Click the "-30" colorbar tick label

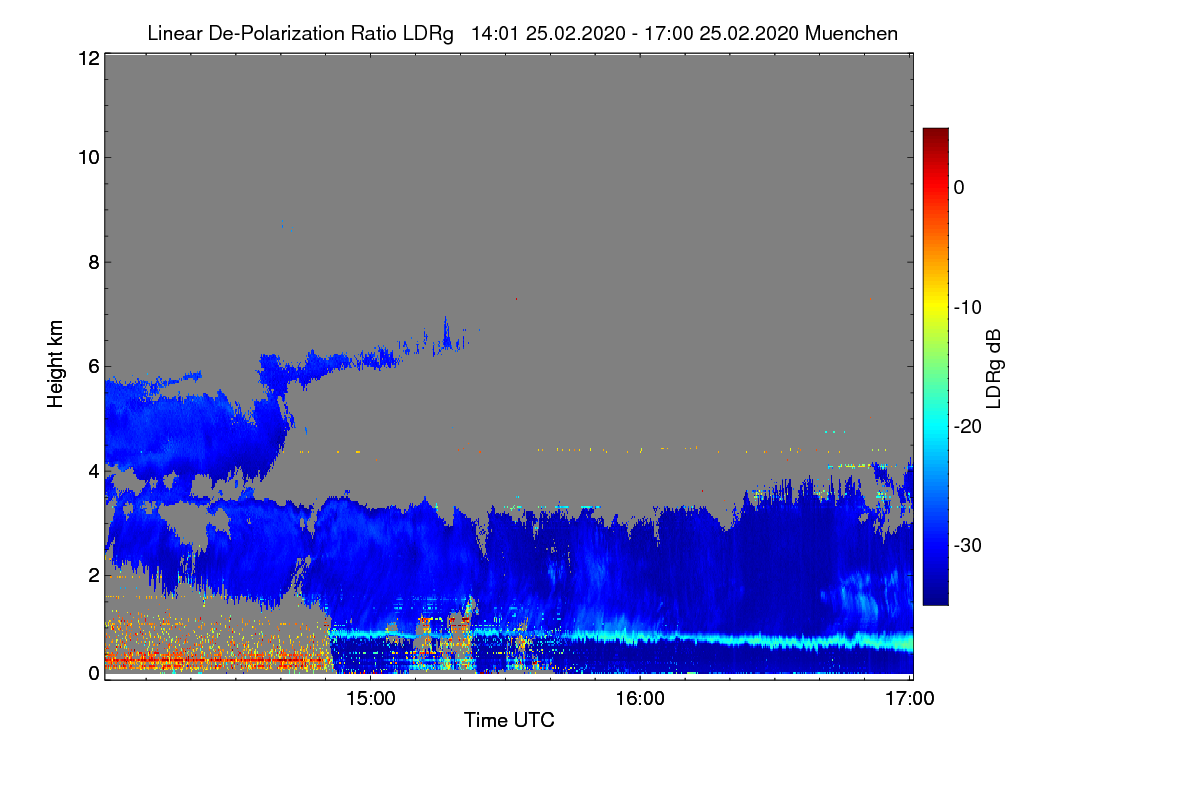[967, 546]
